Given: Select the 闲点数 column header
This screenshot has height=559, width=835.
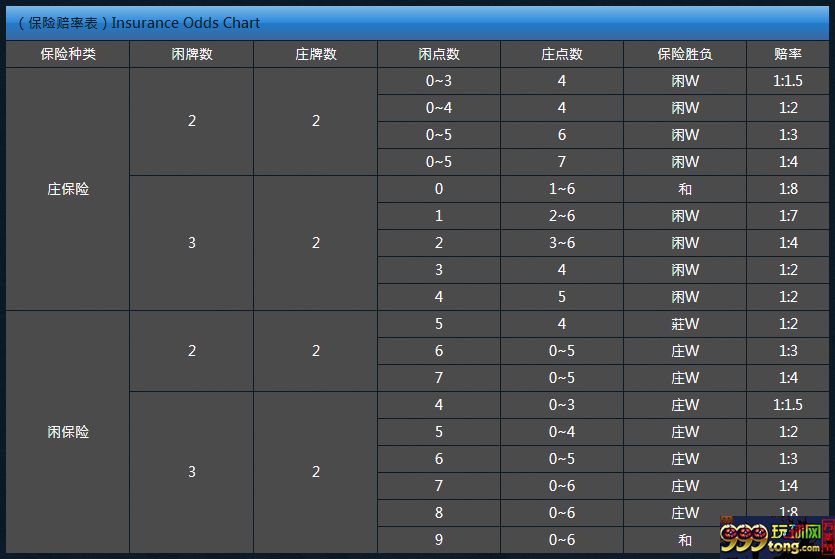Looking at the screenshot, I should (x=439, y=54).
